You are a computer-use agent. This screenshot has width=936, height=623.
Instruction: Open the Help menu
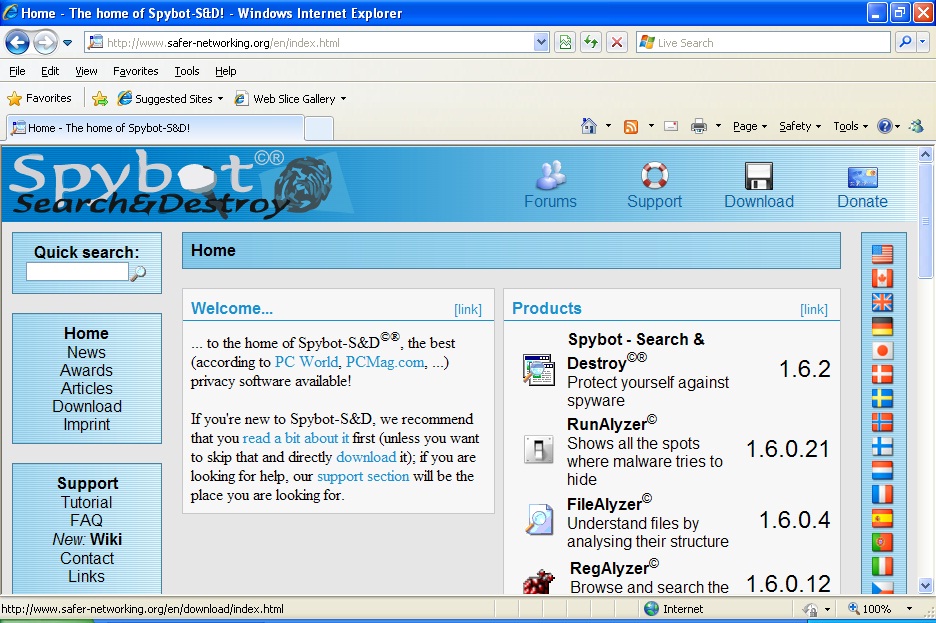(x=226, y=71)
